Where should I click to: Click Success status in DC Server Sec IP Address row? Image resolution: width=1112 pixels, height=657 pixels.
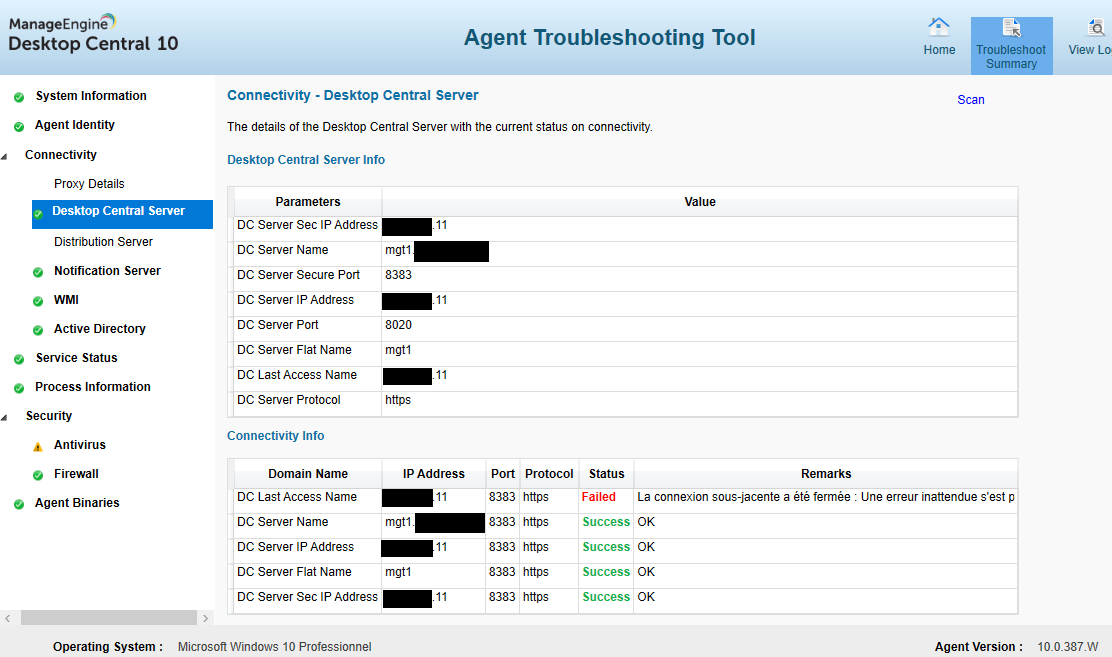pyautogui.click(x=606, y=597)
